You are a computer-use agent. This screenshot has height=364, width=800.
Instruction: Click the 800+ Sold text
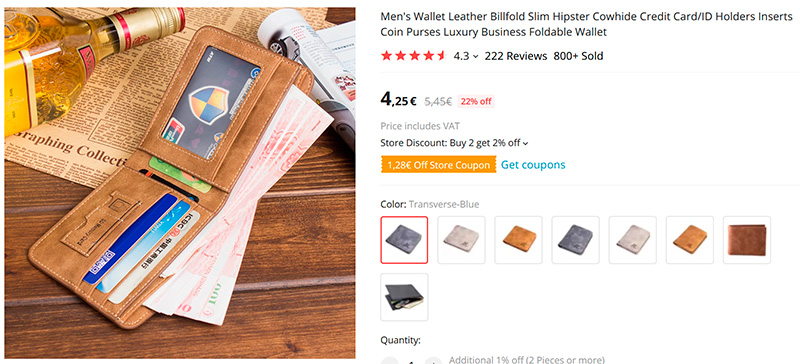pyautogui.click(x=579, y=56)
